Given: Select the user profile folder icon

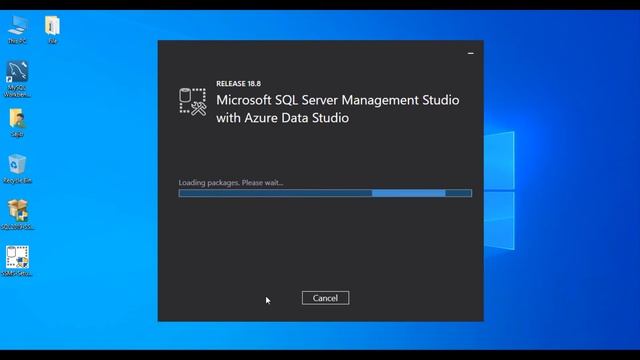Looking at the screenshot, I should pyautogui.click(x=17, y=122).
